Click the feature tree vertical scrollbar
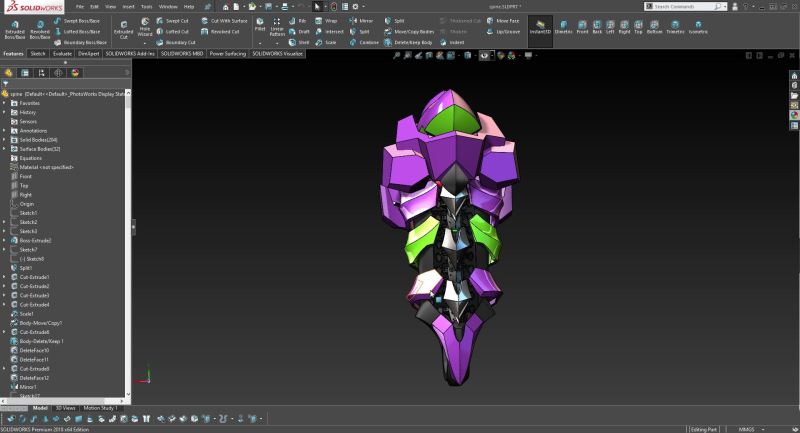Image resolution: width=800 pixels, height=433 pixels. point(128,245)
